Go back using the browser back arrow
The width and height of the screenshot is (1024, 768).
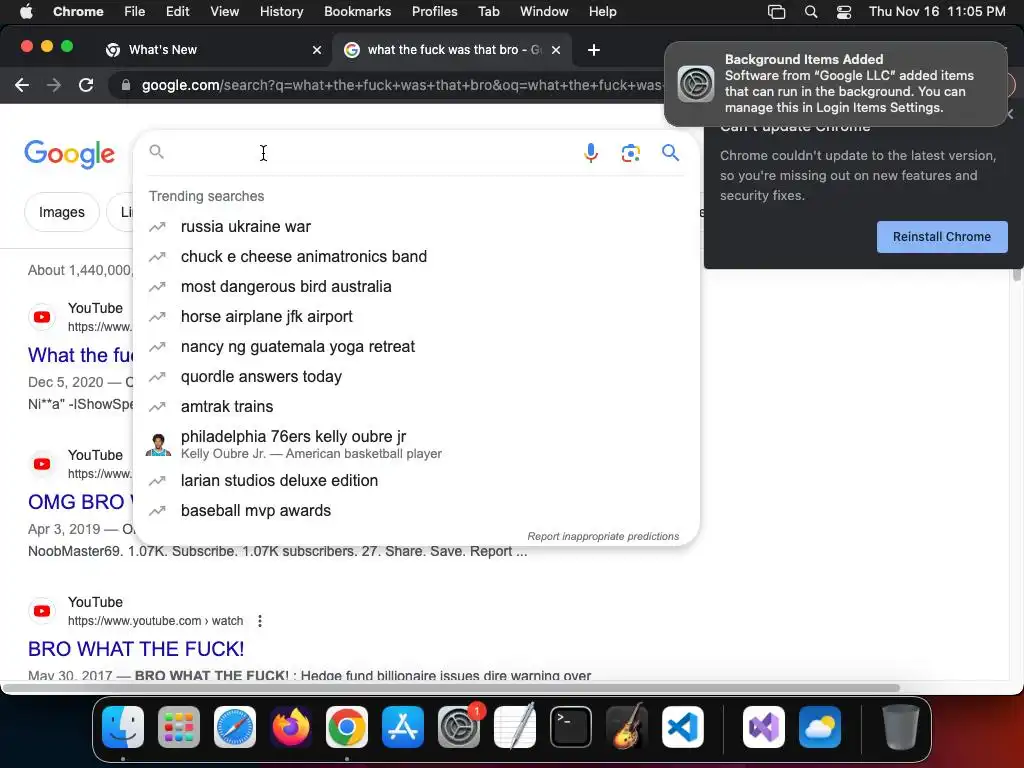click(x=22, y=85)
